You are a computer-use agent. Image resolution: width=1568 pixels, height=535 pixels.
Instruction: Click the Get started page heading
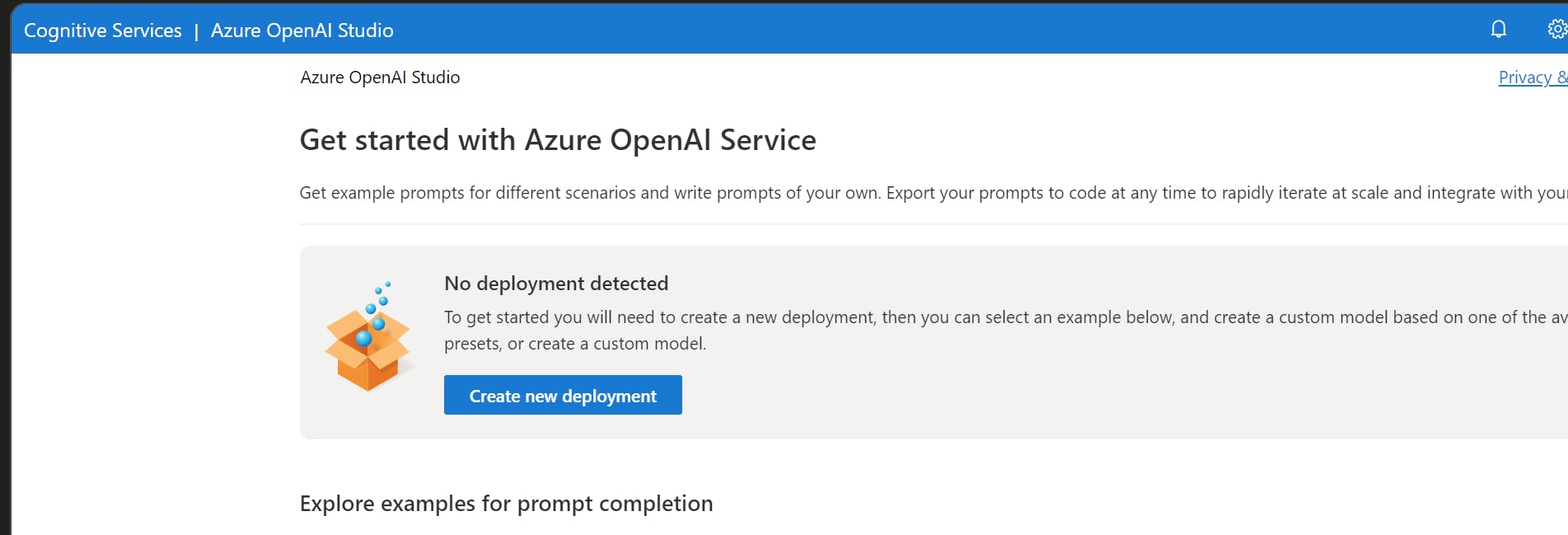pyautogui.click(x=558, y=139)
